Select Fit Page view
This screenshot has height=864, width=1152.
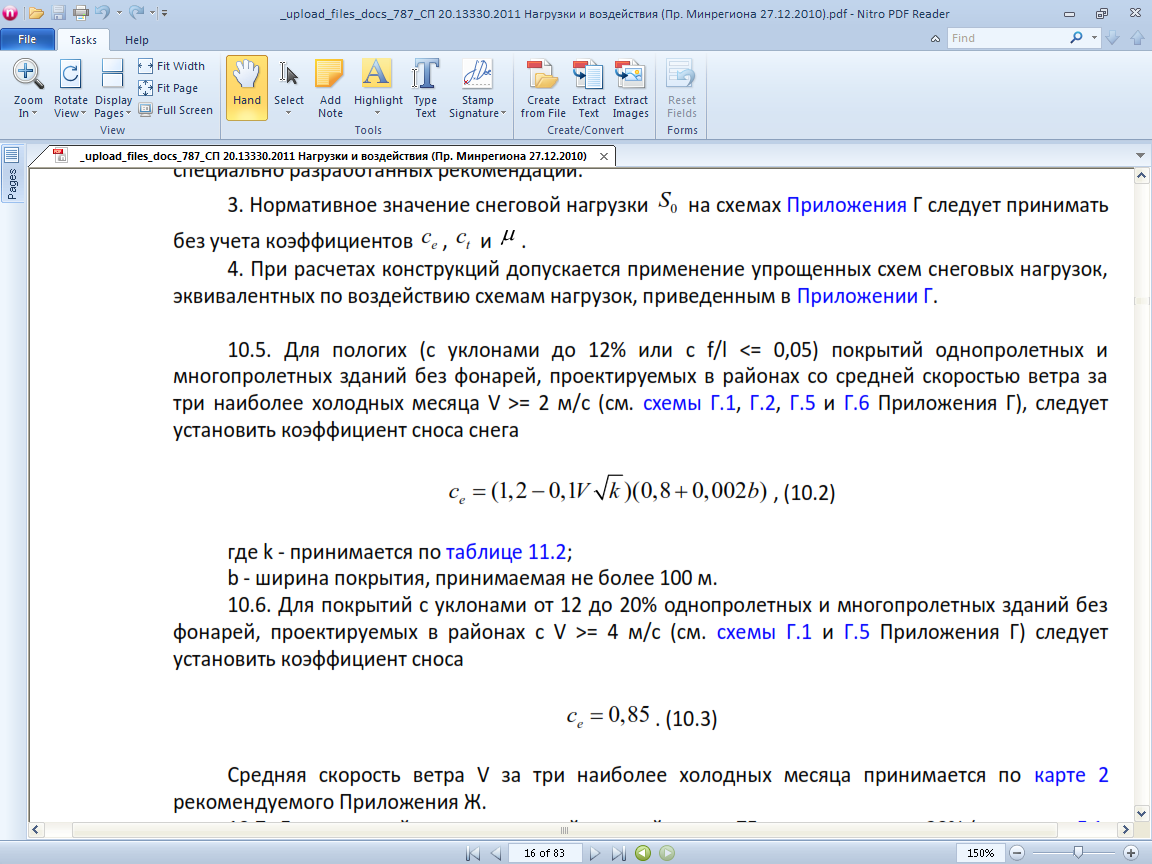coord(168,87)
